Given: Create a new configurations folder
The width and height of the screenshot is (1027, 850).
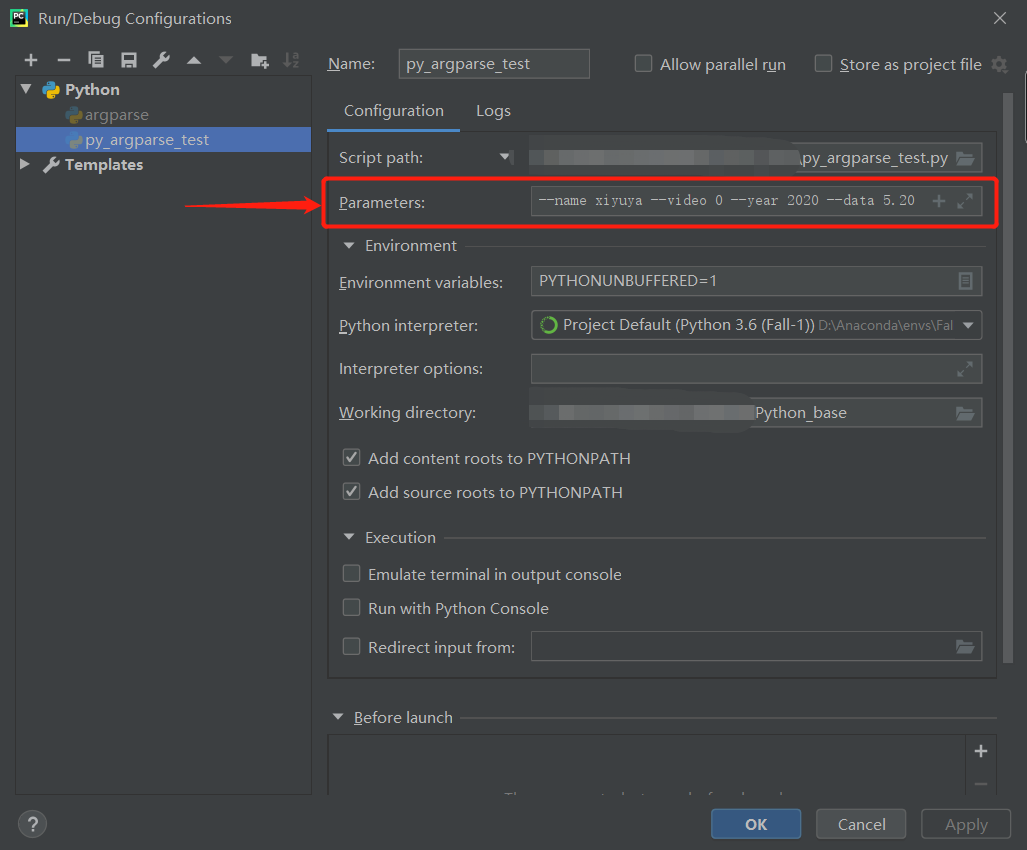Looking at the screenshot, I should click(259, 61).
